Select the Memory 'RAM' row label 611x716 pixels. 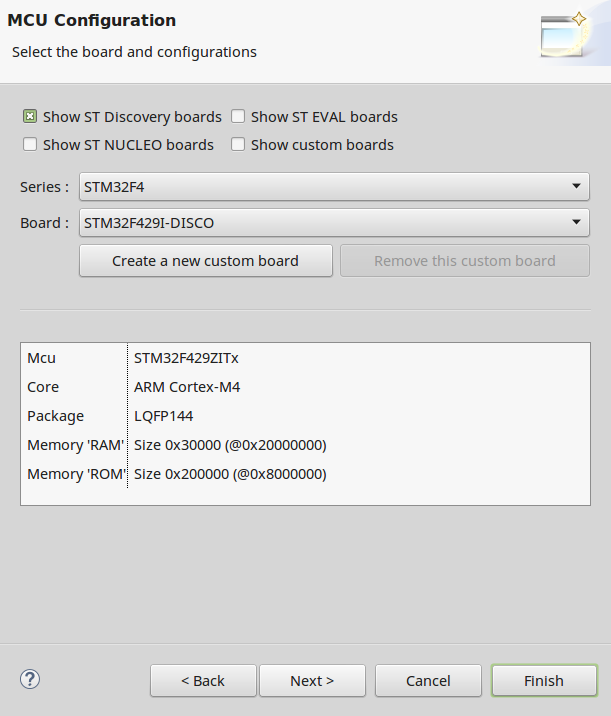click(x=76, y=445)
